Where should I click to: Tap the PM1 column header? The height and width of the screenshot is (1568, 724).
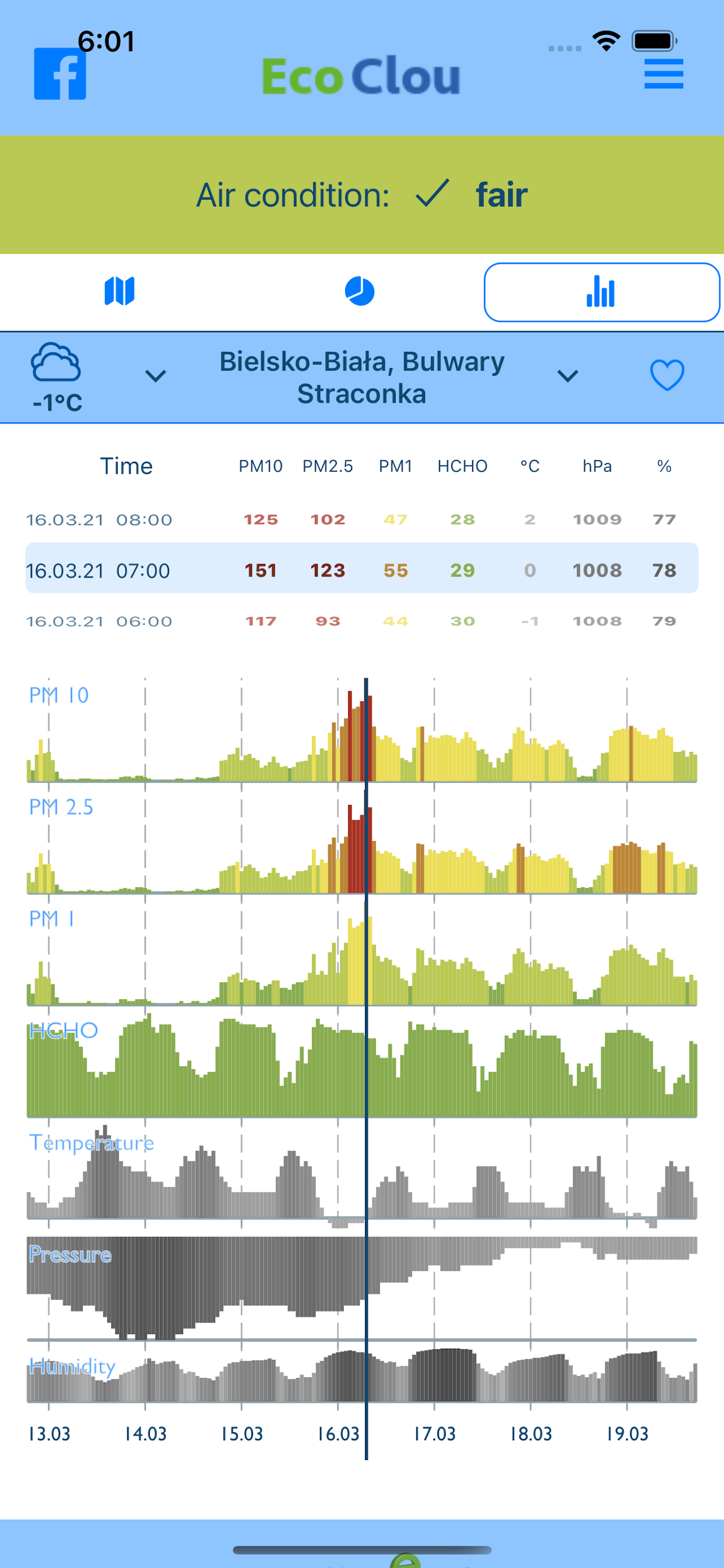pyautogui.click(x=395, y=466)
